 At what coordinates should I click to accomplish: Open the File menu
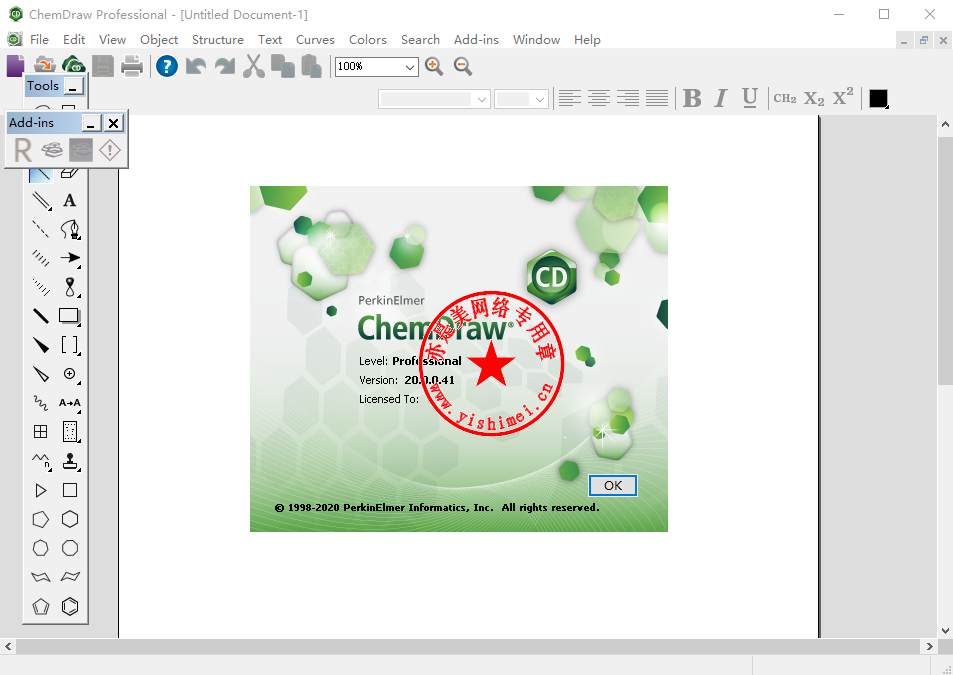(x=39, y=39)
